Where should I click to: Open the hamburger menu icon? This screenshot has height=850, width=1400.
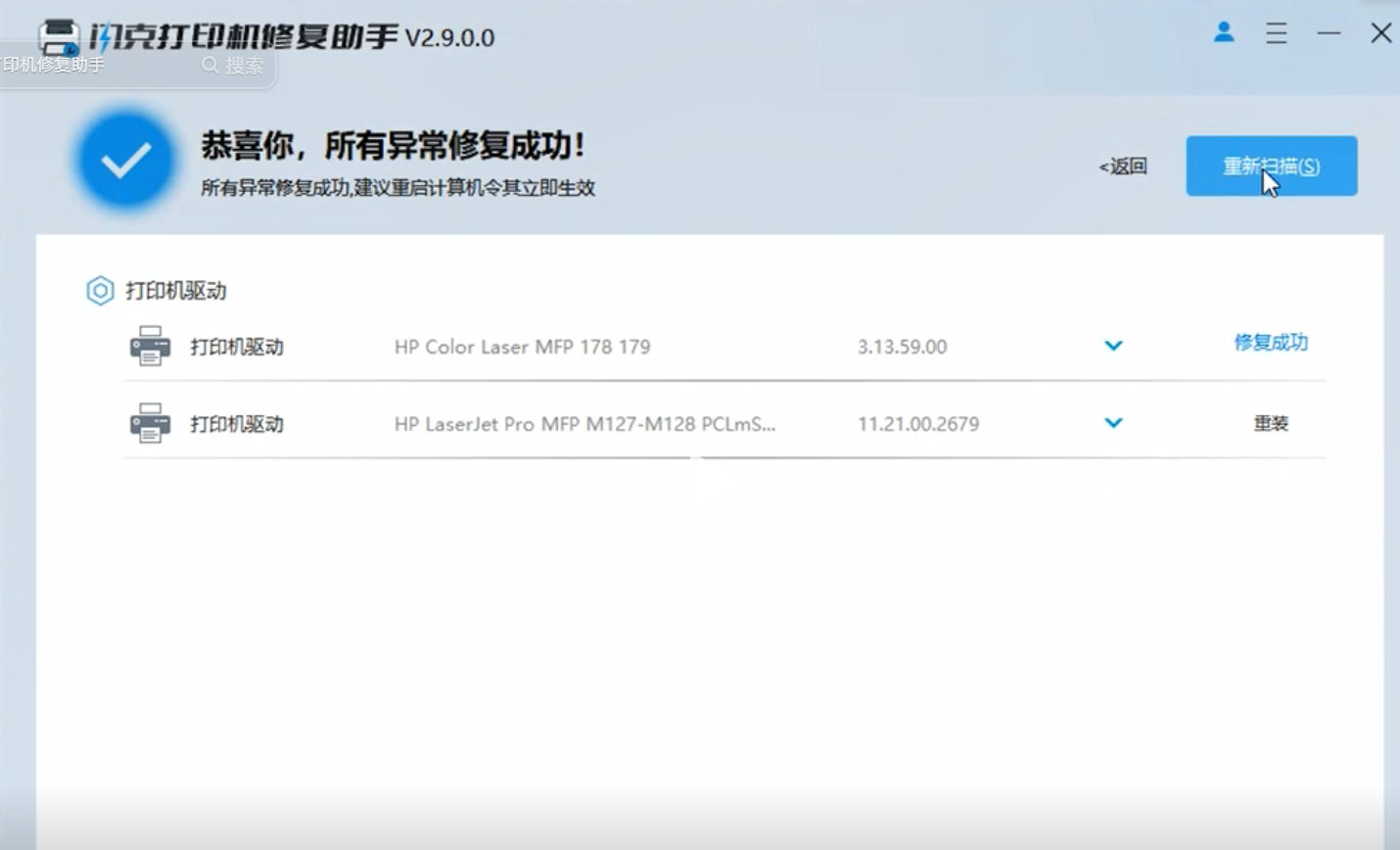coord(1276,33)
